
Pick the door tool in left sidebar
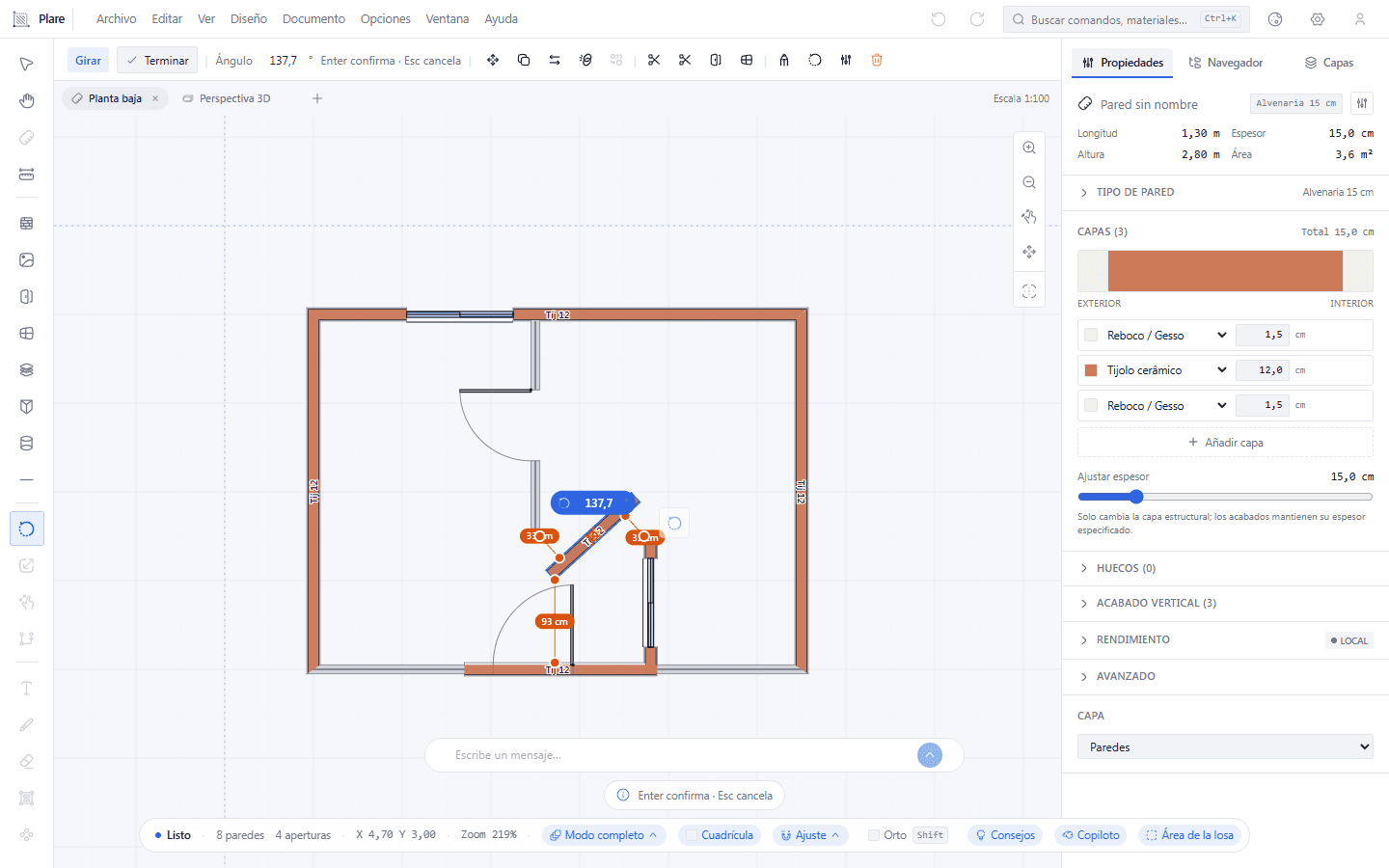[27, 296]
